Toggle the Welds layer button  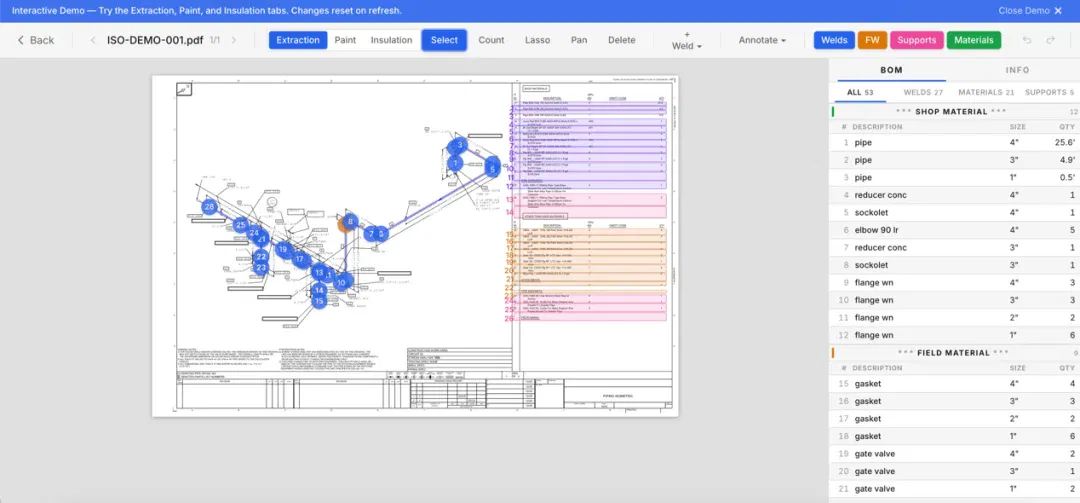click(x=834, y=40)
